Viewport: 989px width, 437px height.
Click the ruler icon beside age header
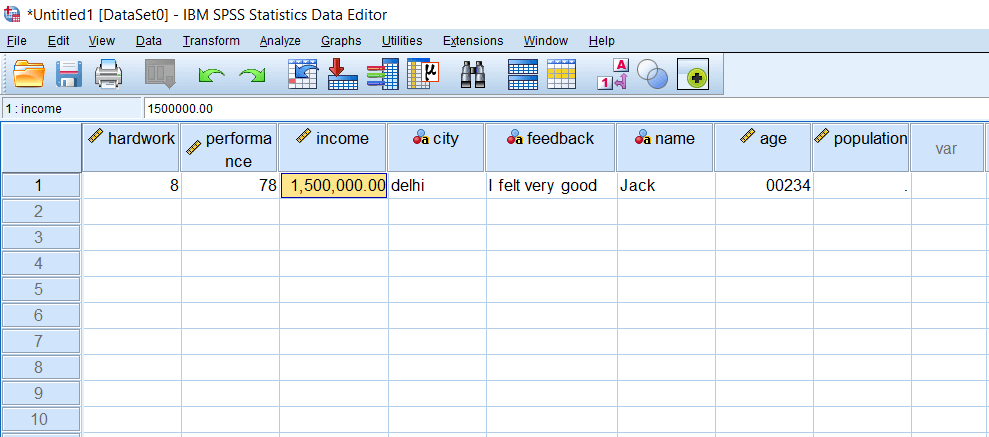tap(747, 136)
